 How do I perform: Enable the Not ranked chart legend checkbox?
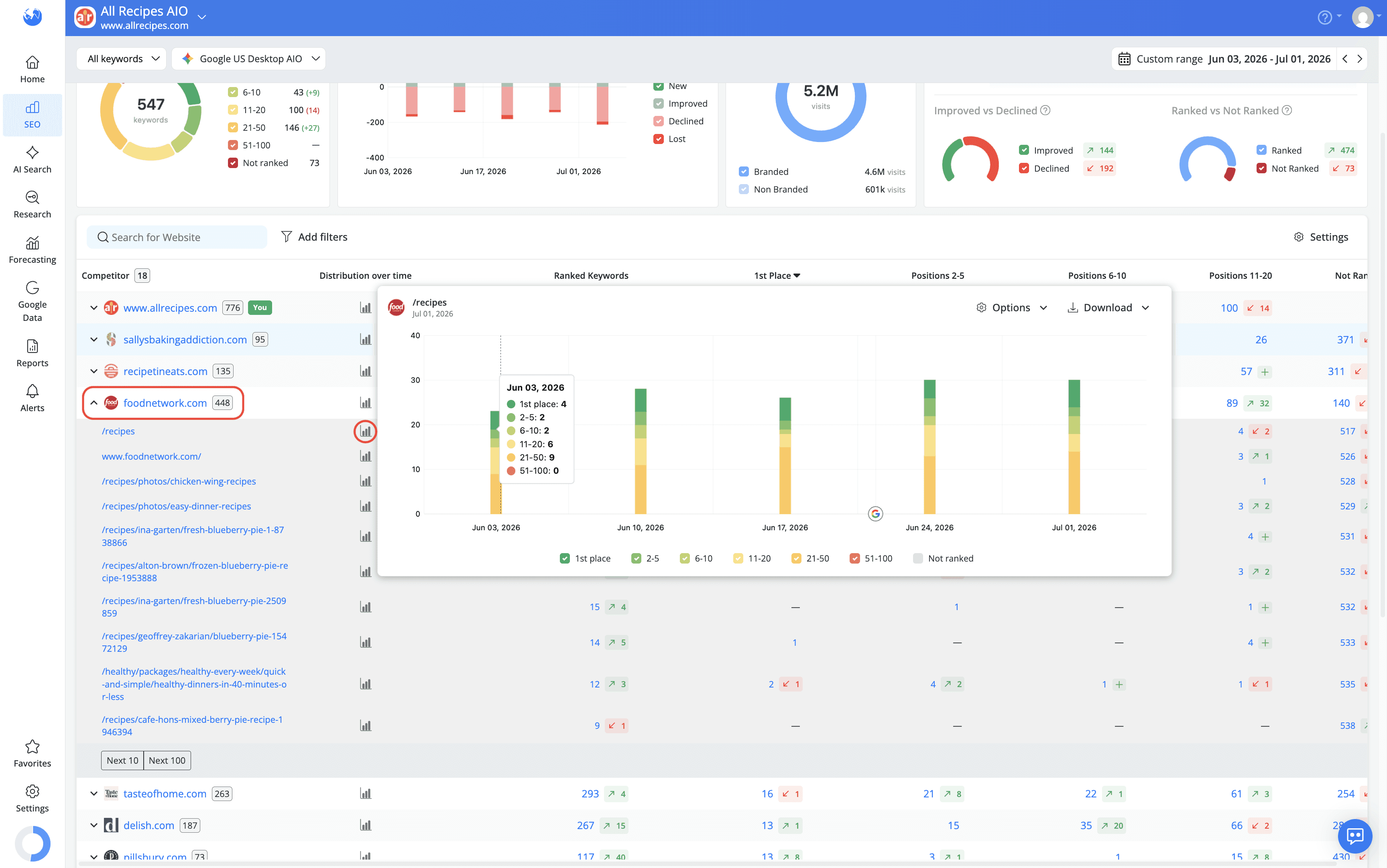pyautogui.click(x=918, y=558)
